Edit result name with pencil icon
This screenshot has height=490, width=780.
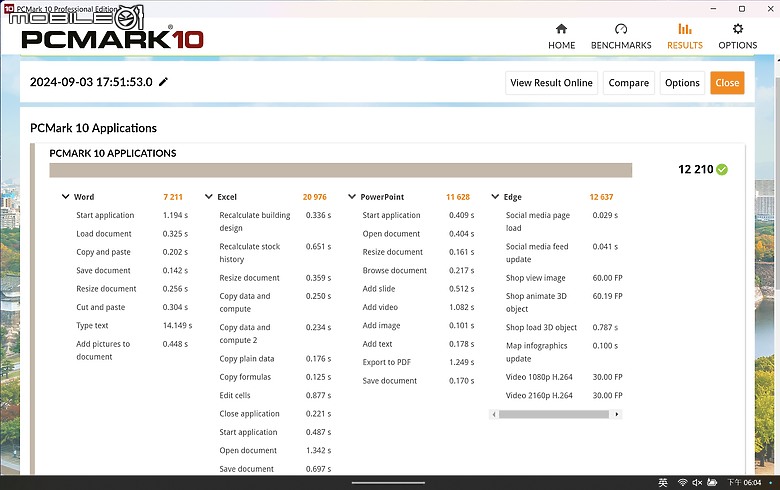tap(163, 82)
